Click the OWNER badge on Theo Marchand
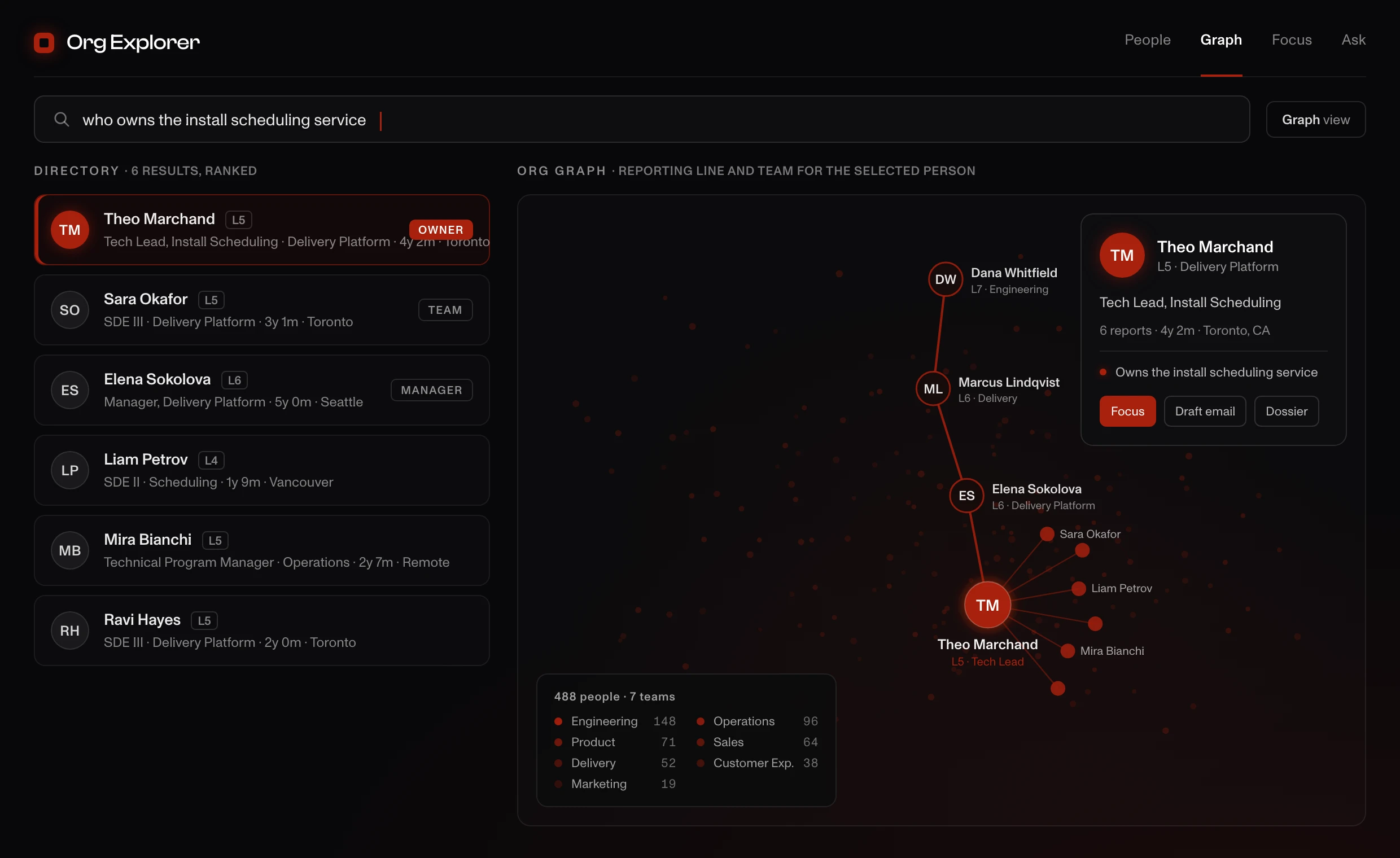The image size is (1400, 858). 441,230
